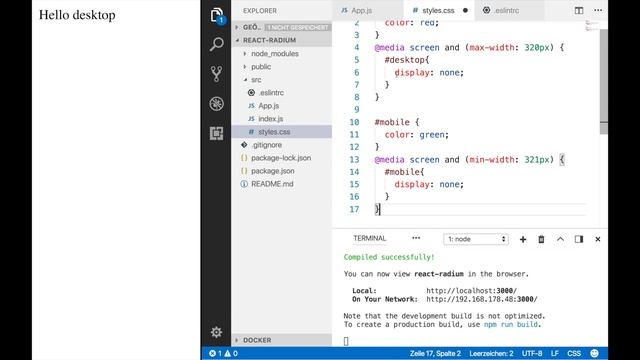This screenshot has width=640, height=360.
Task: Click the '1 NICHT GESPEICHERT' unsaved badge
Action: click(298, 27)
